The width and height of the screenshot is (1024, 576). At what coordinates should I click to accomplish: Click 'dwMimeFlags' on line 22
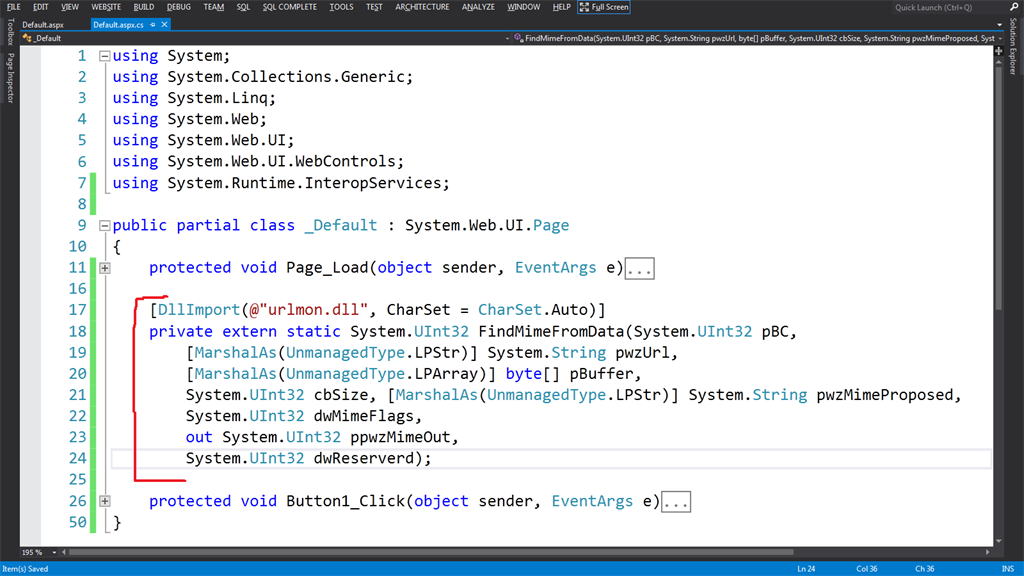[364, 416]
